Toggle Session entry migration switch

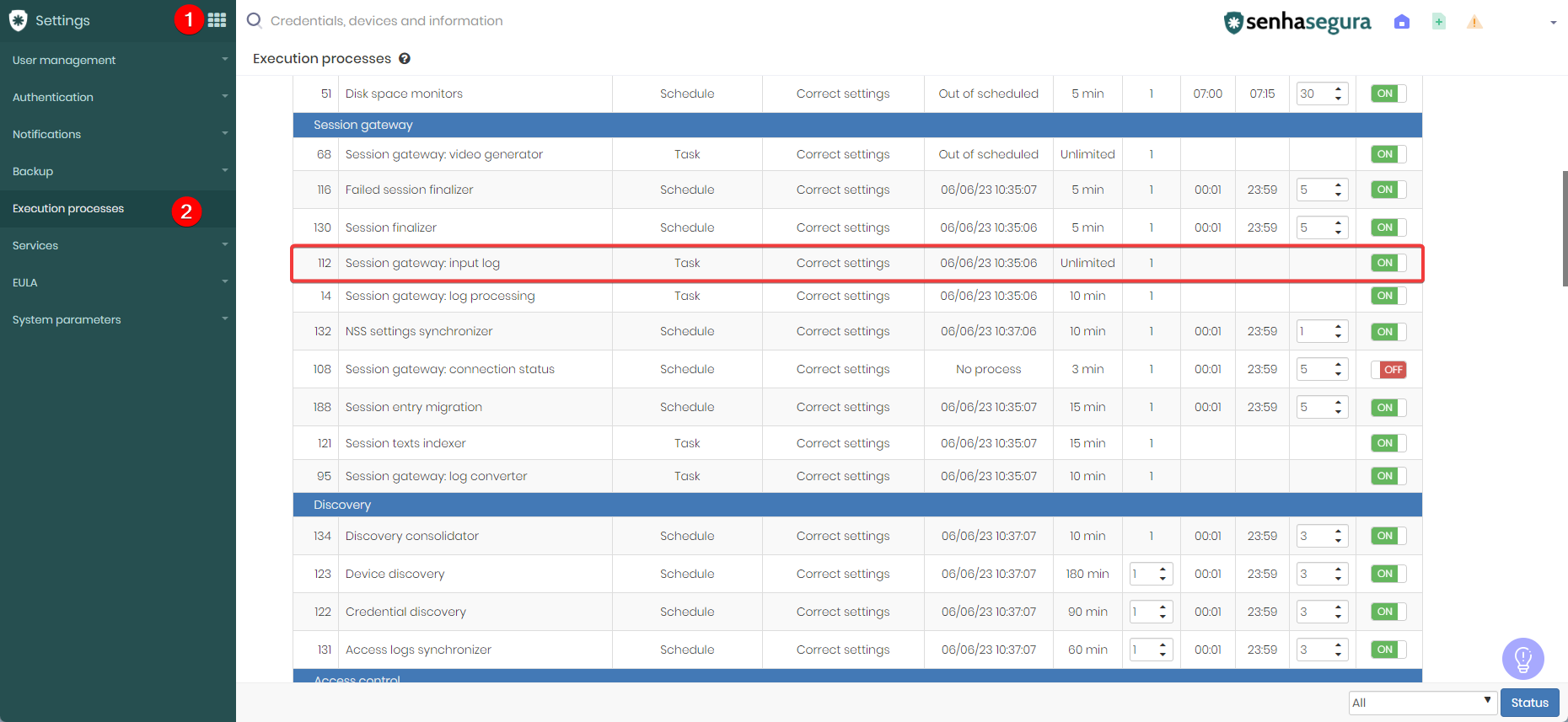click(1388, 407)
